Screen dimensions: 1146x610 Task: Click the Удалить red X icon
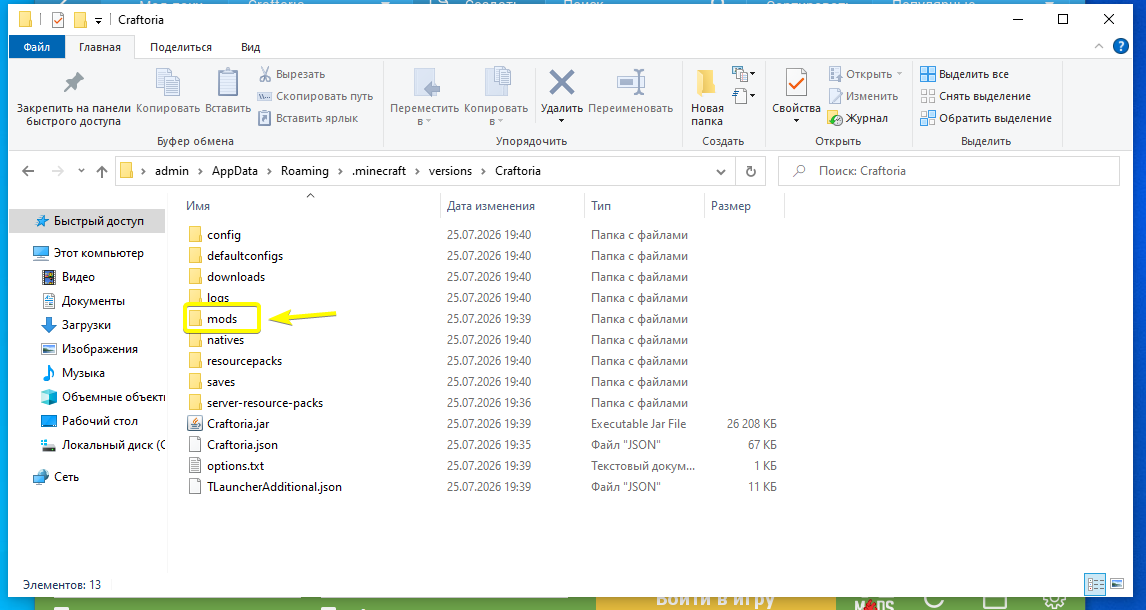click(561, 83)
